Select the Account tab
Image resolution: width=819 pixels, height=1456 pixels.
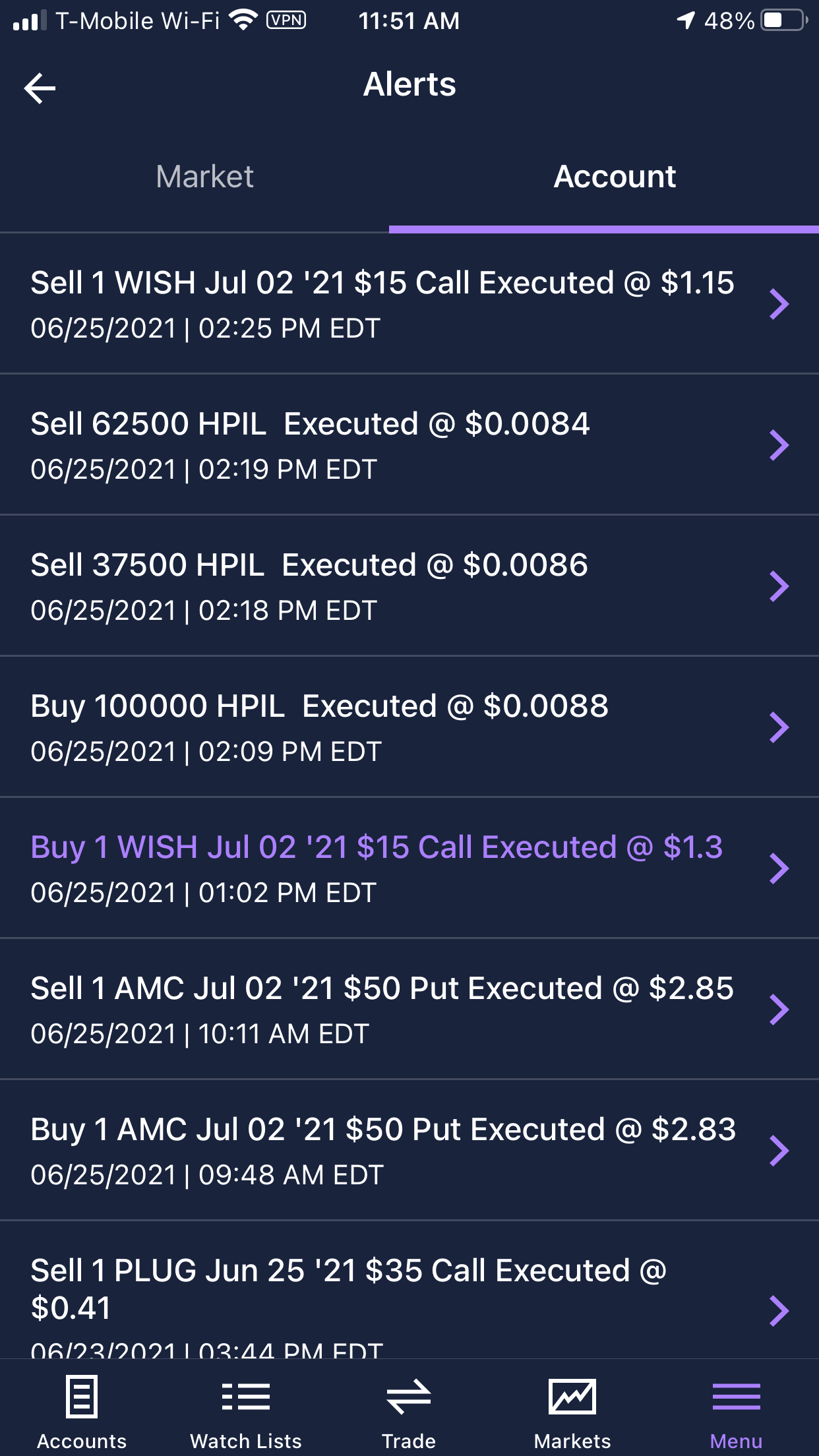(x=615, y=177)
